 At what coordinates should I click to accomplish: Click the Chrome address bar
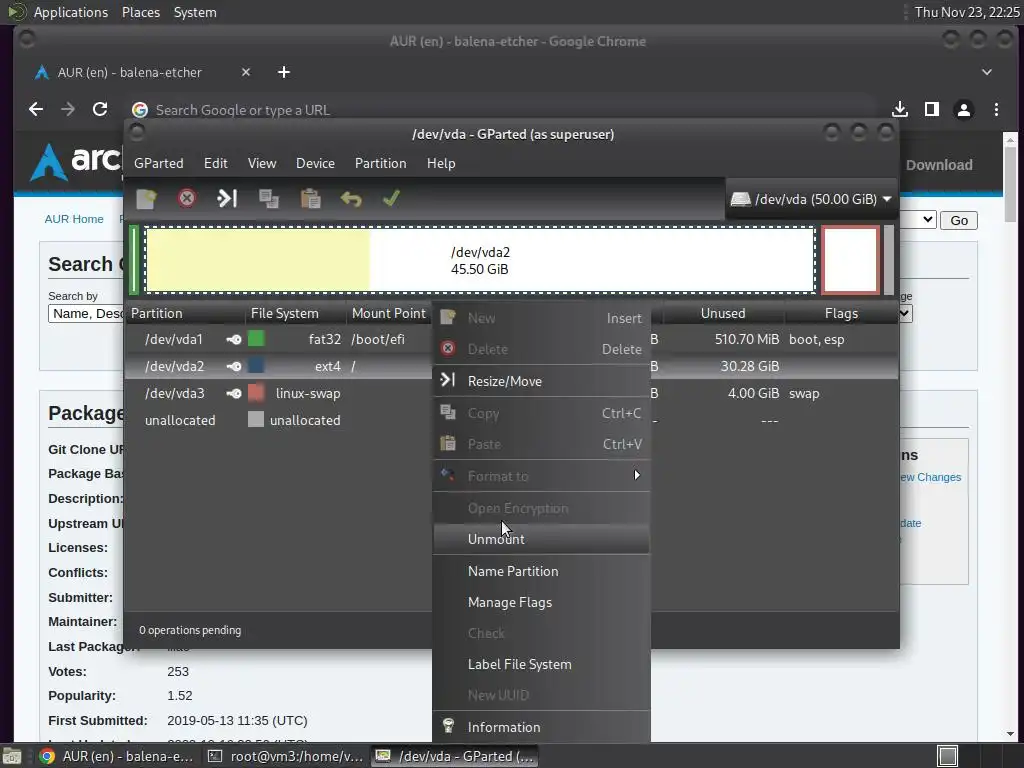[x=502, y=110]
